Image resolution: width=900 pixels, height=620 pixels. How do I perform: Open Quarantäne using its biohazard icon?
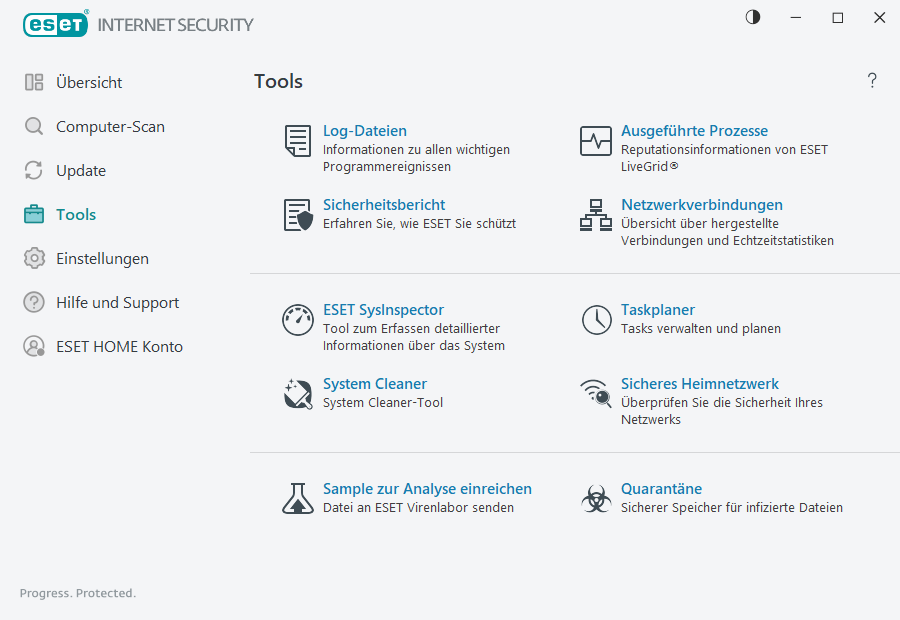[595, 497]
